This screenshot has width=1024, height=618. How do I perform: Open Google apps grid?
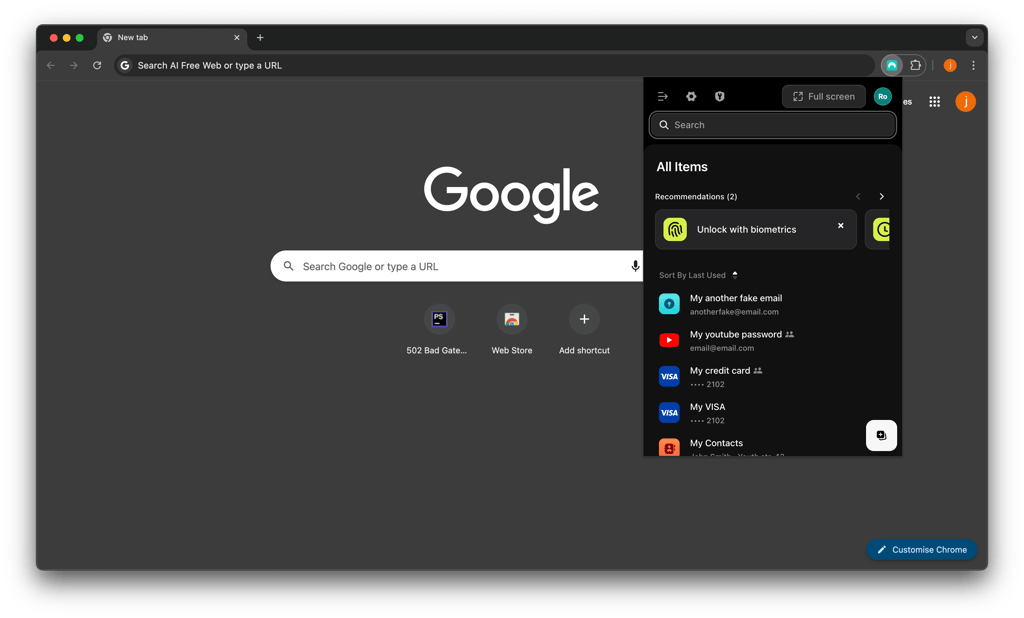935,102
